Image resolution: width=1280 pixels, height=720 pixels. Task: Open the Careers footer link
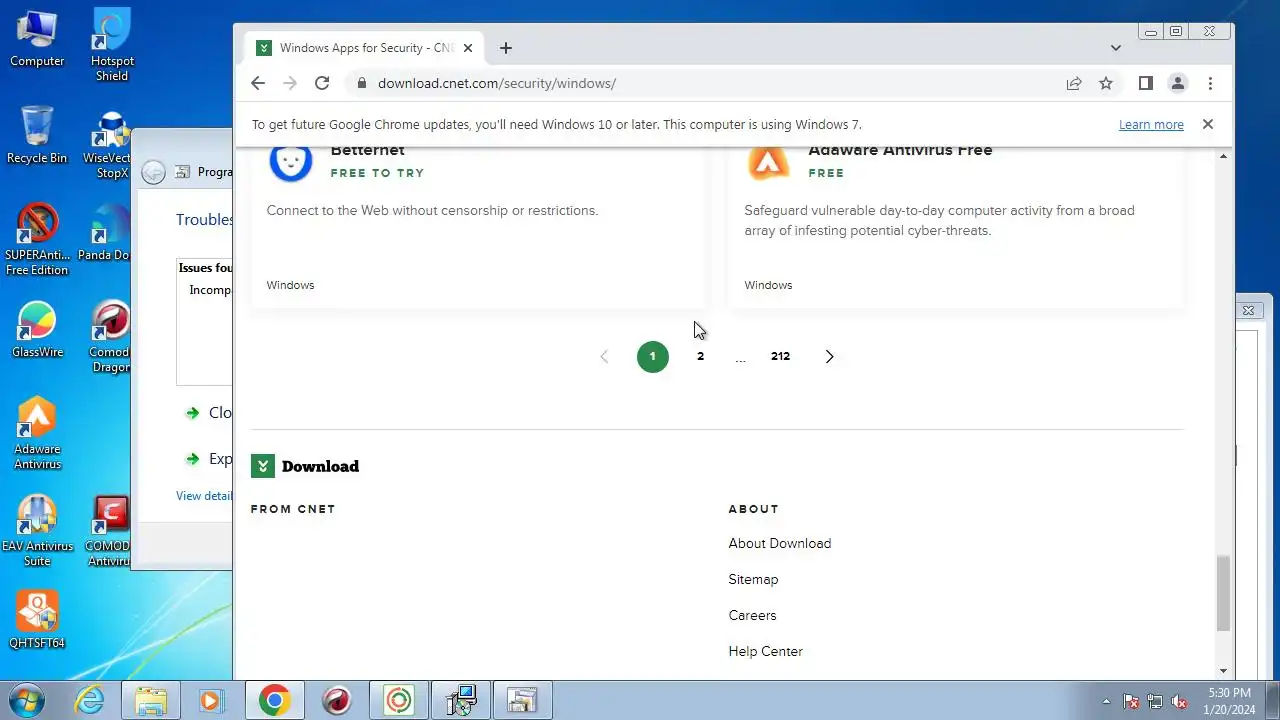pyautogui.click(x=752, y=615)
